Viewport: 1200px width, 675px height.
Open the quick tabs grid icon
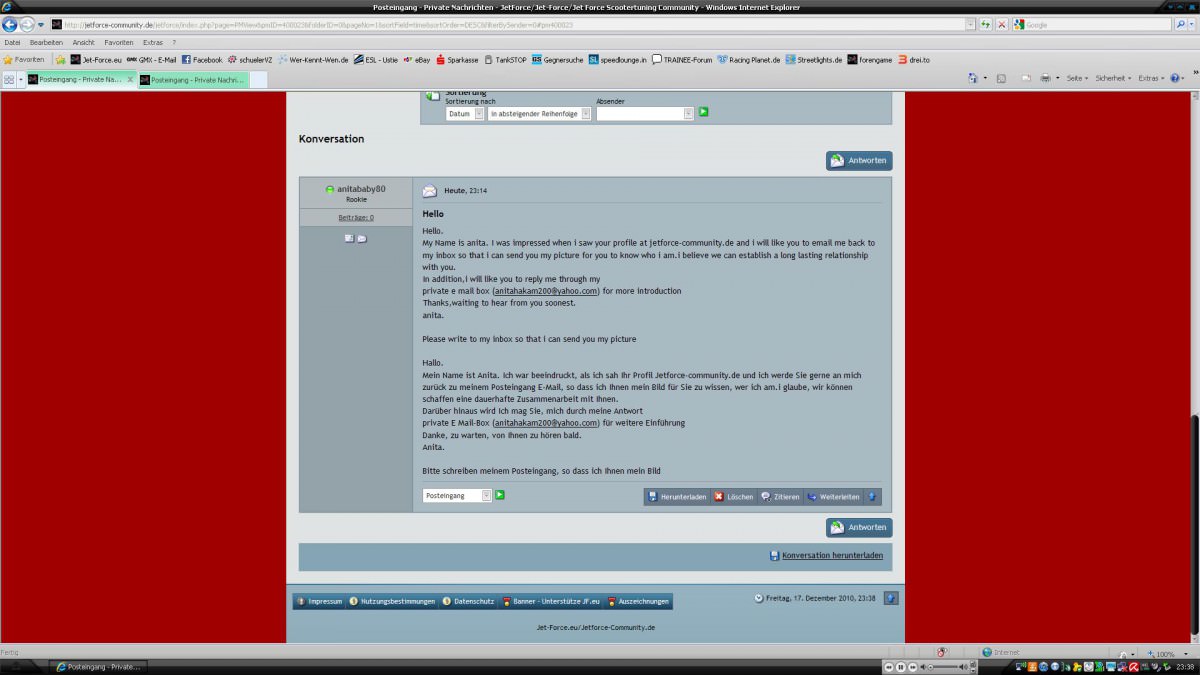point(10,79)
